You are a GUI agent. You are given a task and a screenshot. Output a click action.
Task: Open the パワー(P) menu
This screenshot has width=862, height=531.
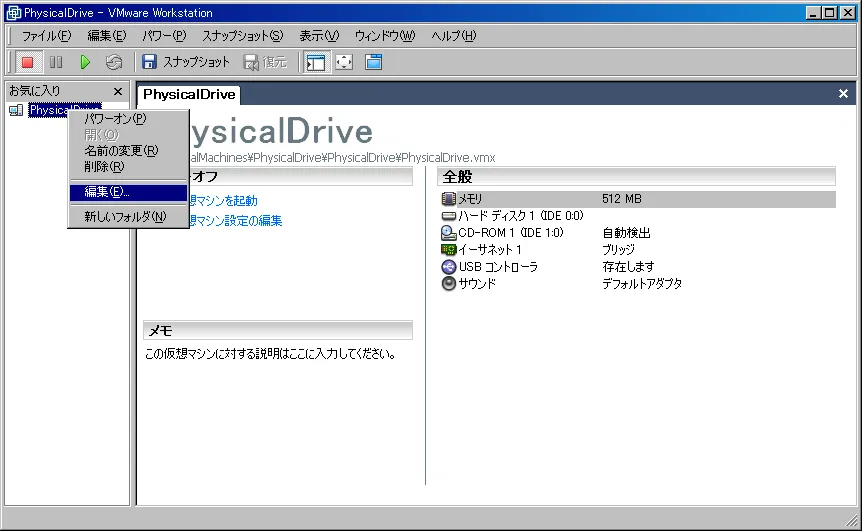[x=164, y=36]
